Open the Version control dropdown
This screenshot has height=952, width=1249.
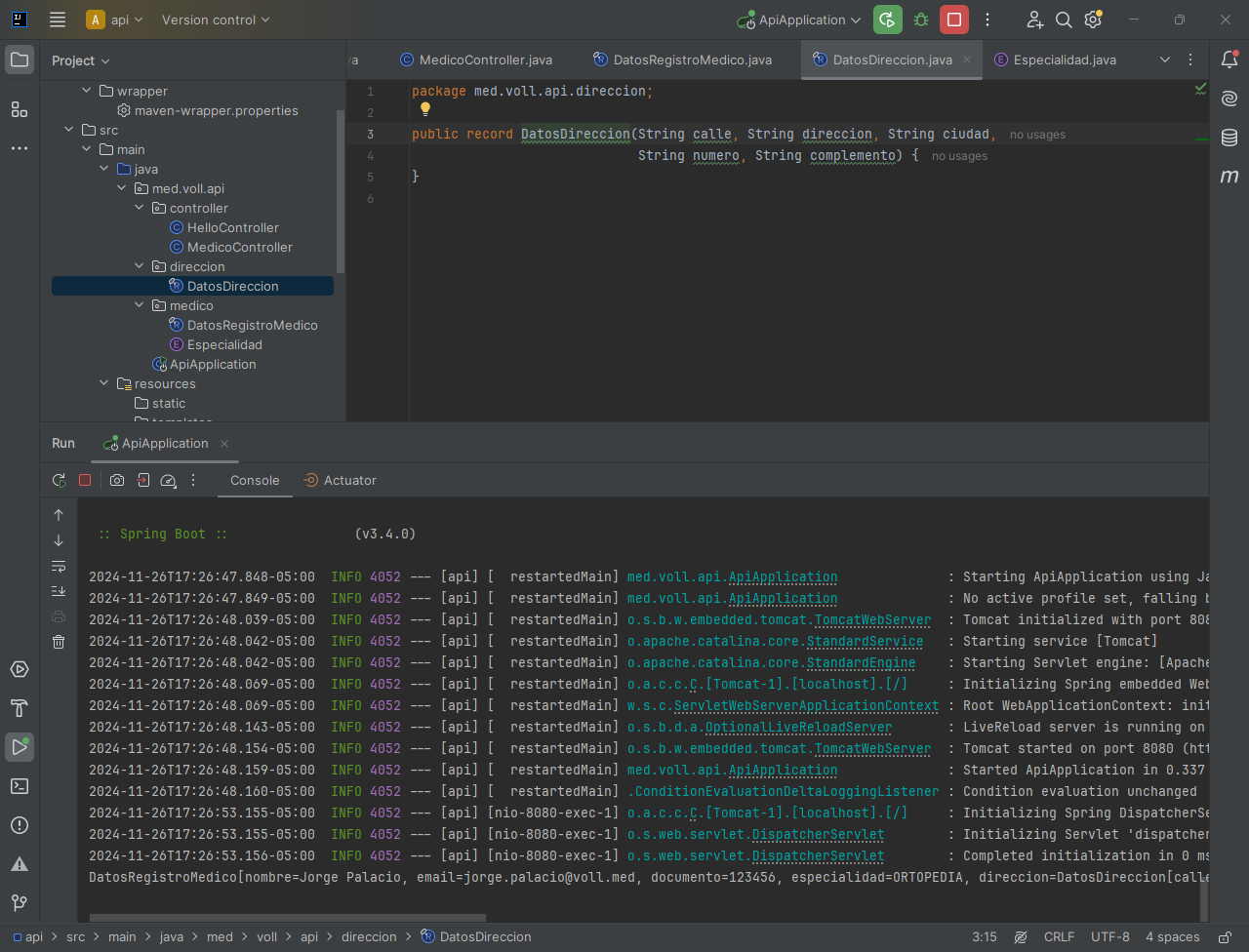pyautogui.click(x=216, y=20)
